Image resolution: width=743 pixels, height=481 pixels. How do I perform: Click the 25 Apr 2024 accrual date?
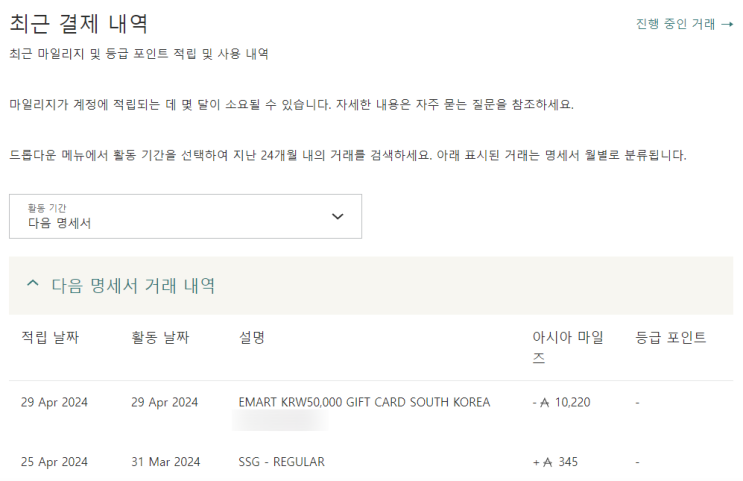tap(54, 462)
